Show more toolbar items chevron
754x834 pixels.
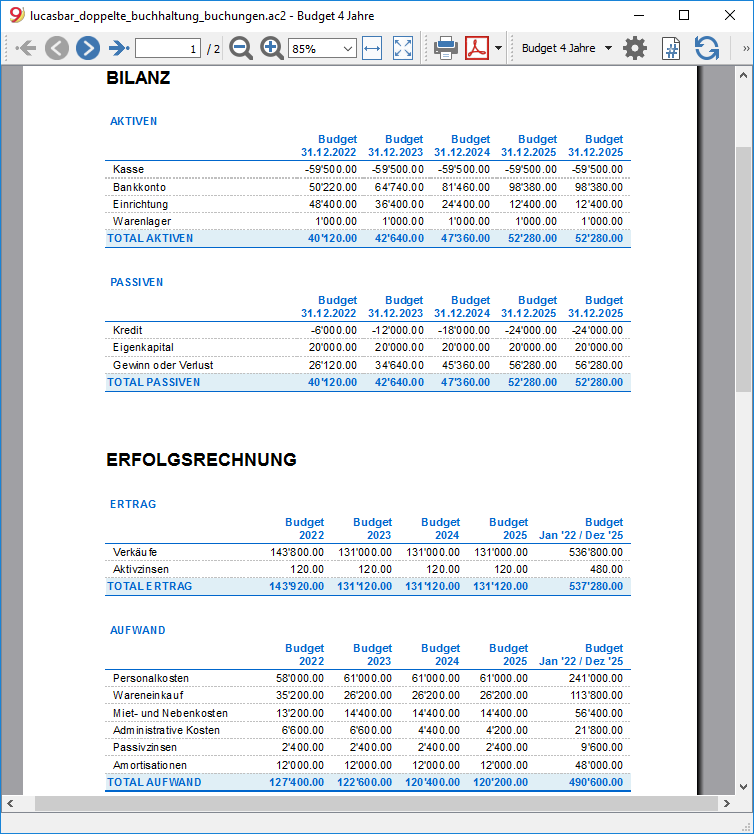click(x=746, y=49)
